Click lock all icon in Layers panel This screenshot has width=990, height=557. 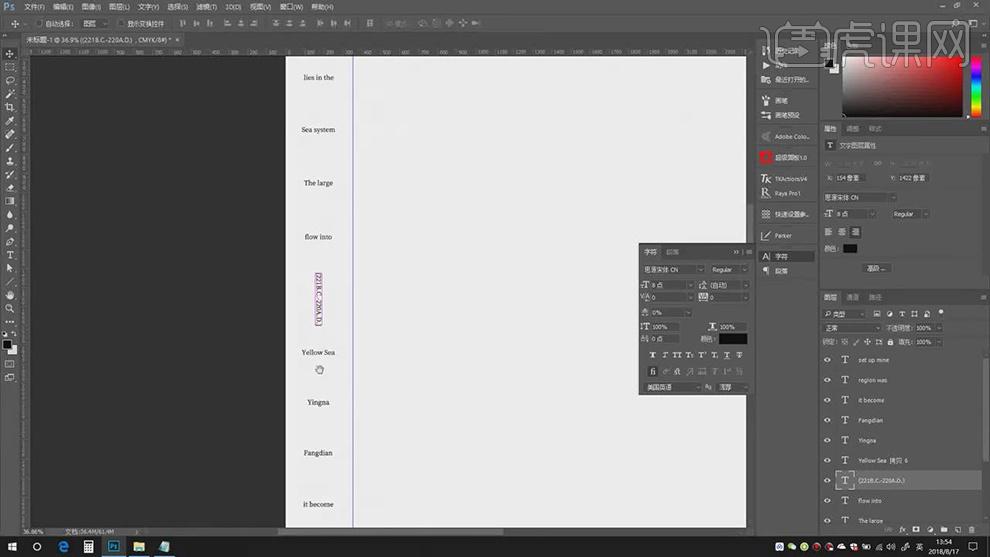click(890, 342)
